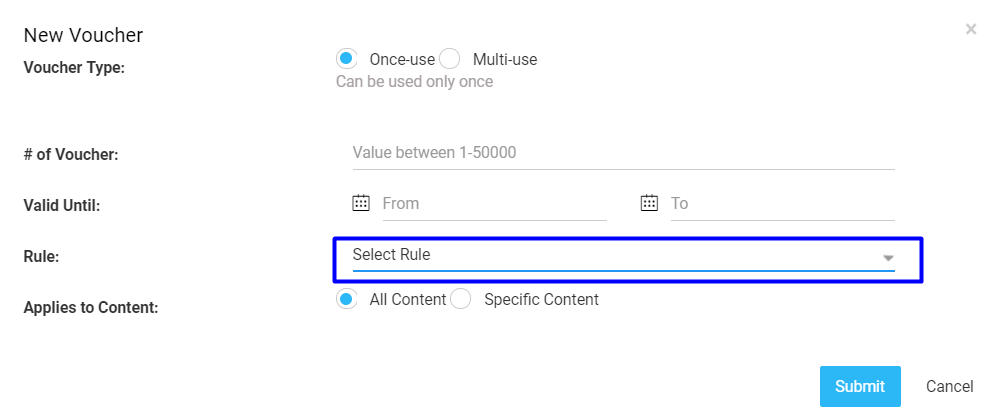
Task: Click the 'Can be used only once' hint
Action: [415, 82]
